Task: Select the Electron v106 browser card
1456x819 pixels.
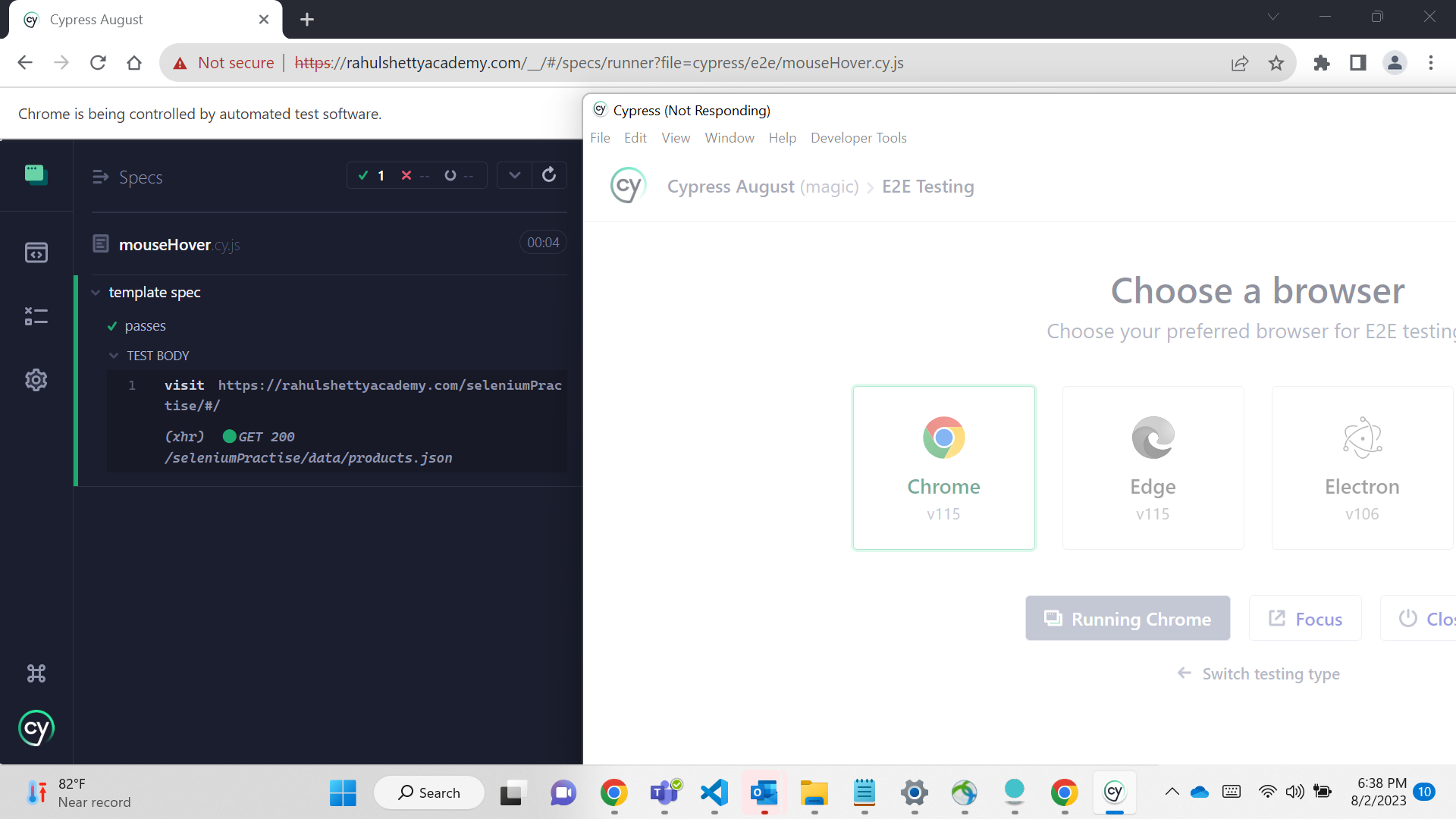Action: click(1362, 467)
